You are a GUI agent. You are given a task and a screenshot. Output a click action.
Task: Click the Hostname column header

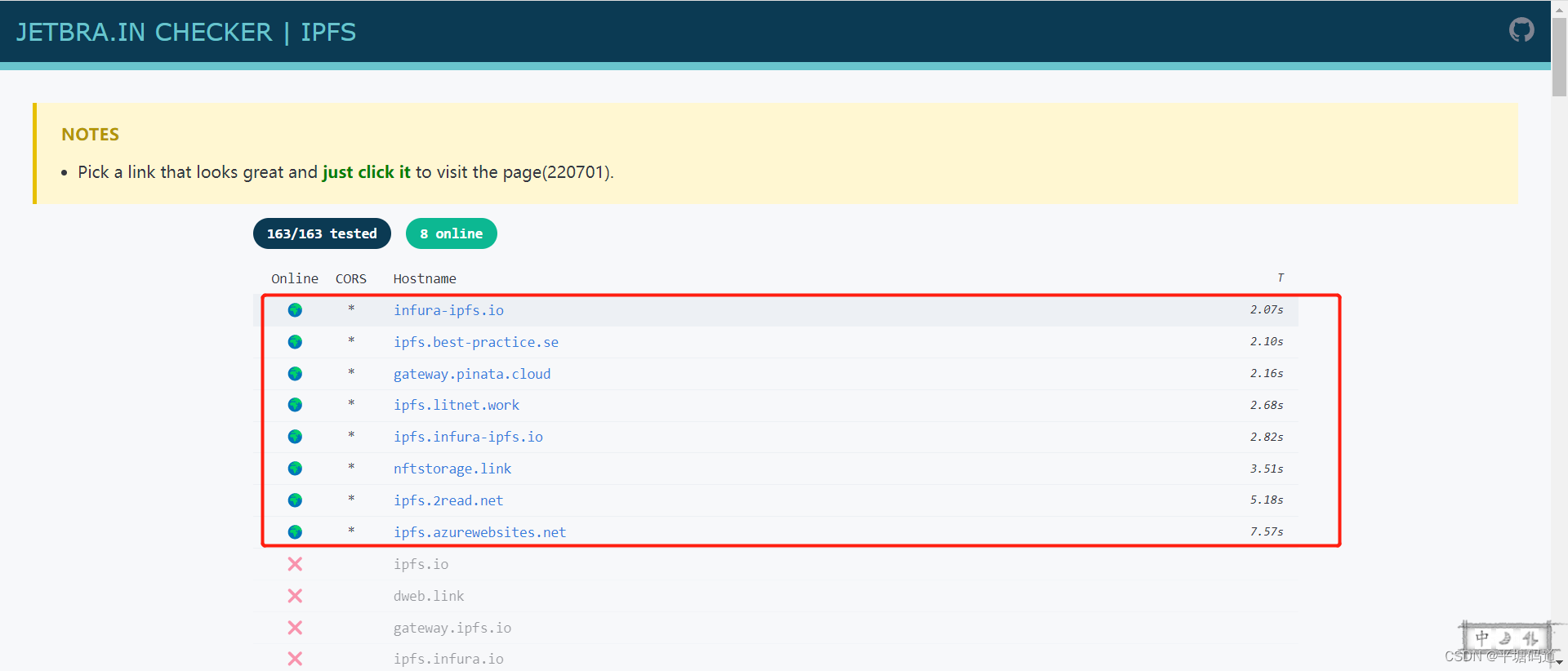[x=425, y=278]
